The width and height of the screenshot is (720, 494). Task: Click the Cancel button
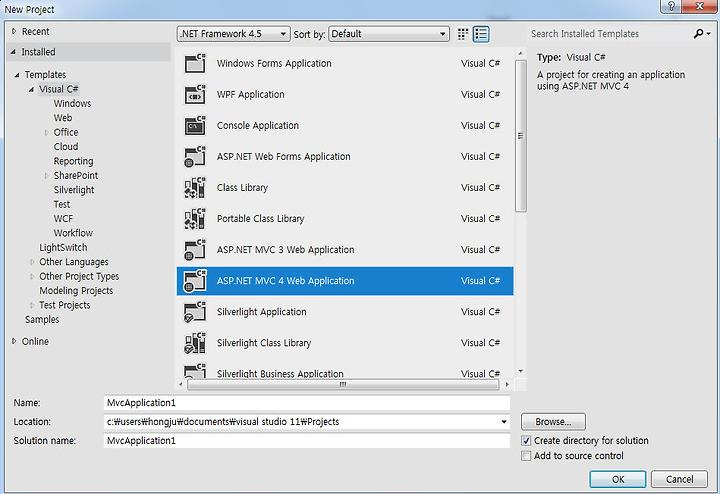coord(680,479)
